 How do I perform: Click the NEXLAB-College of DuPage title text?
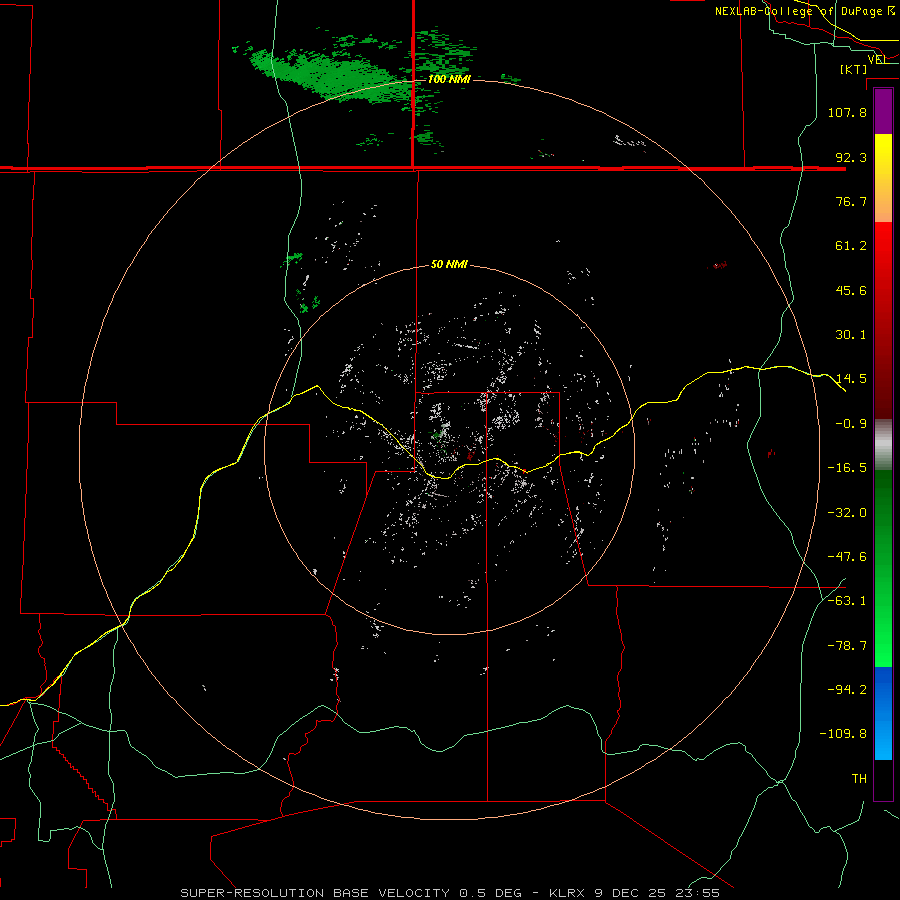click(804, 11)
